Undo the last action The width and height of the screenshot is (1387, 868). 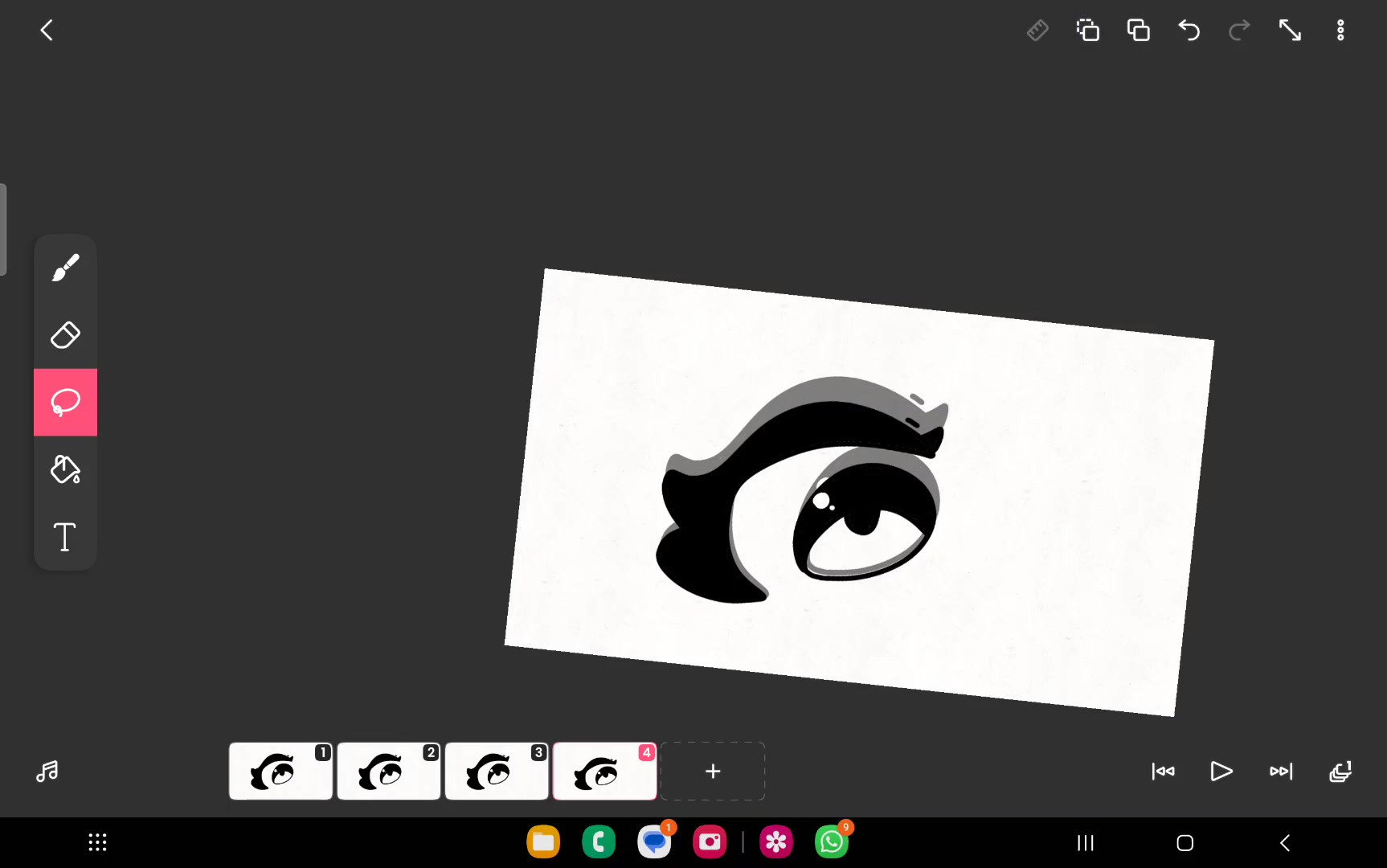(1189, 31)
